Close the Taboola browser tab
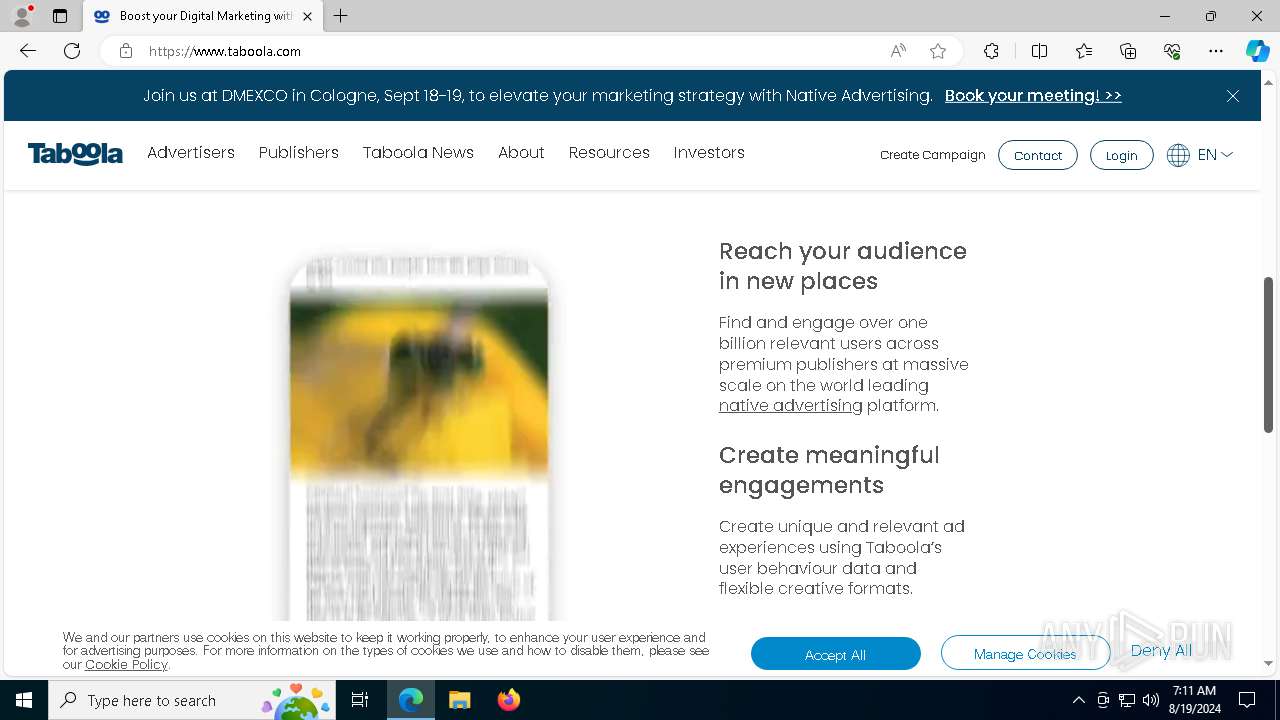Screen dimensions: 1280x720 coord(308,16)
